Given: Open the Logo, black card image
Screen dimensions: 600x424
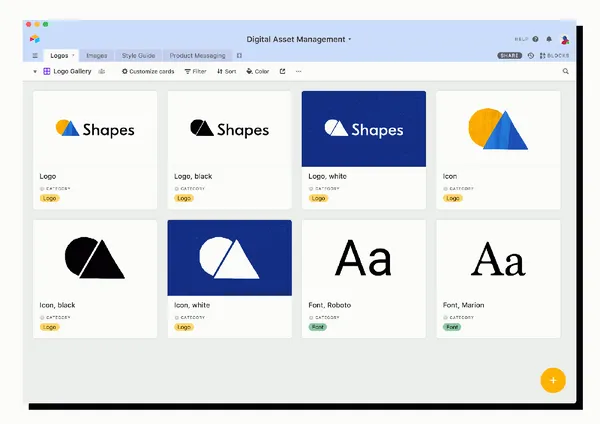Looking at the screenshot, I should click(x=230, y=129).
